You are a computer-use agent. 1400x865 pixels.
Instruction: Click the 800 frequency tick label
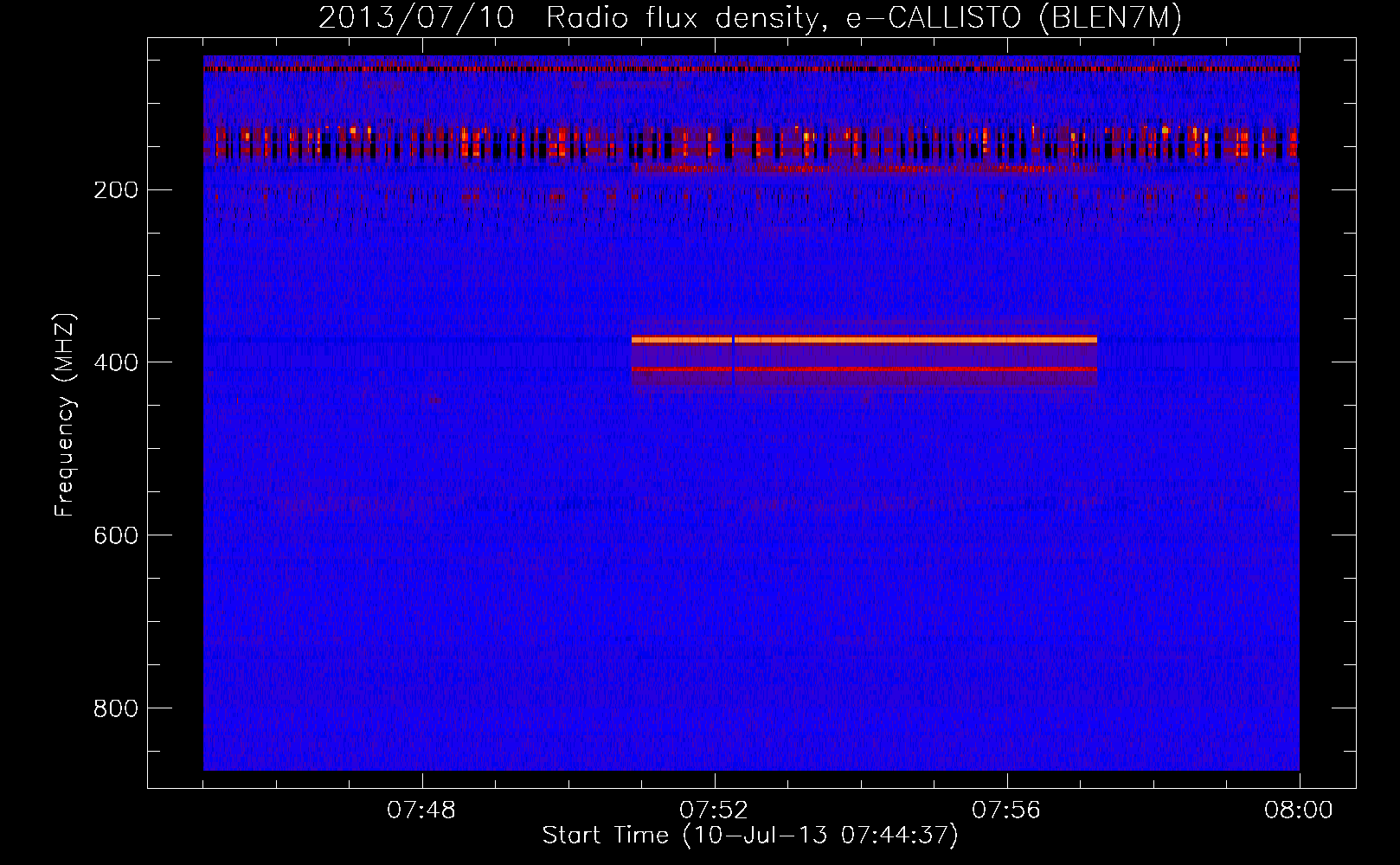pos(116,708)
